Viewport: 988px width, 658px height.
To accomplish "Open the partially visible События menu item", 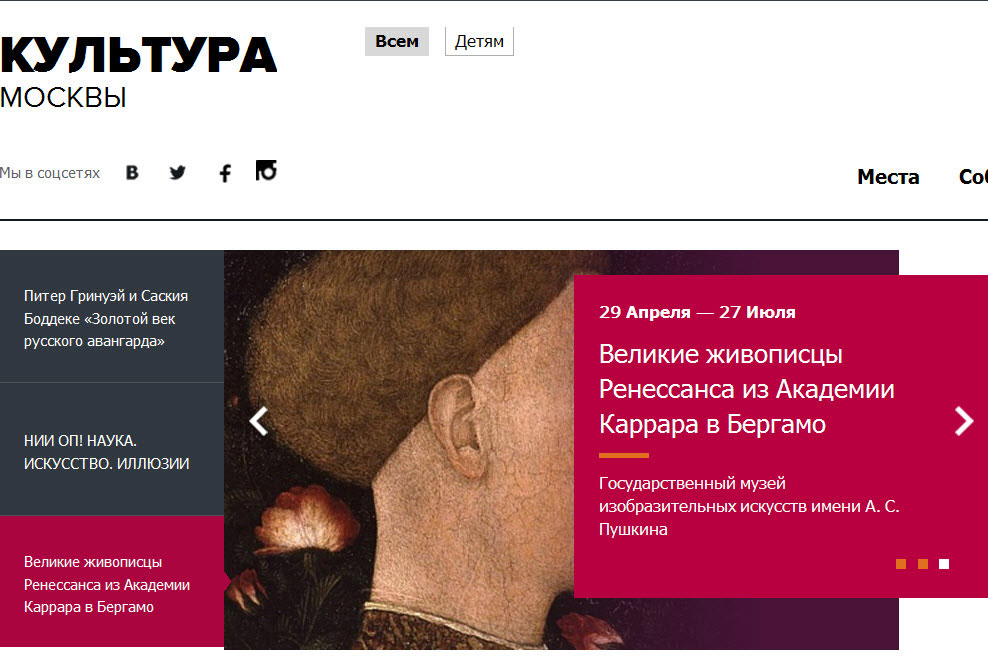I will pos(974,177).
